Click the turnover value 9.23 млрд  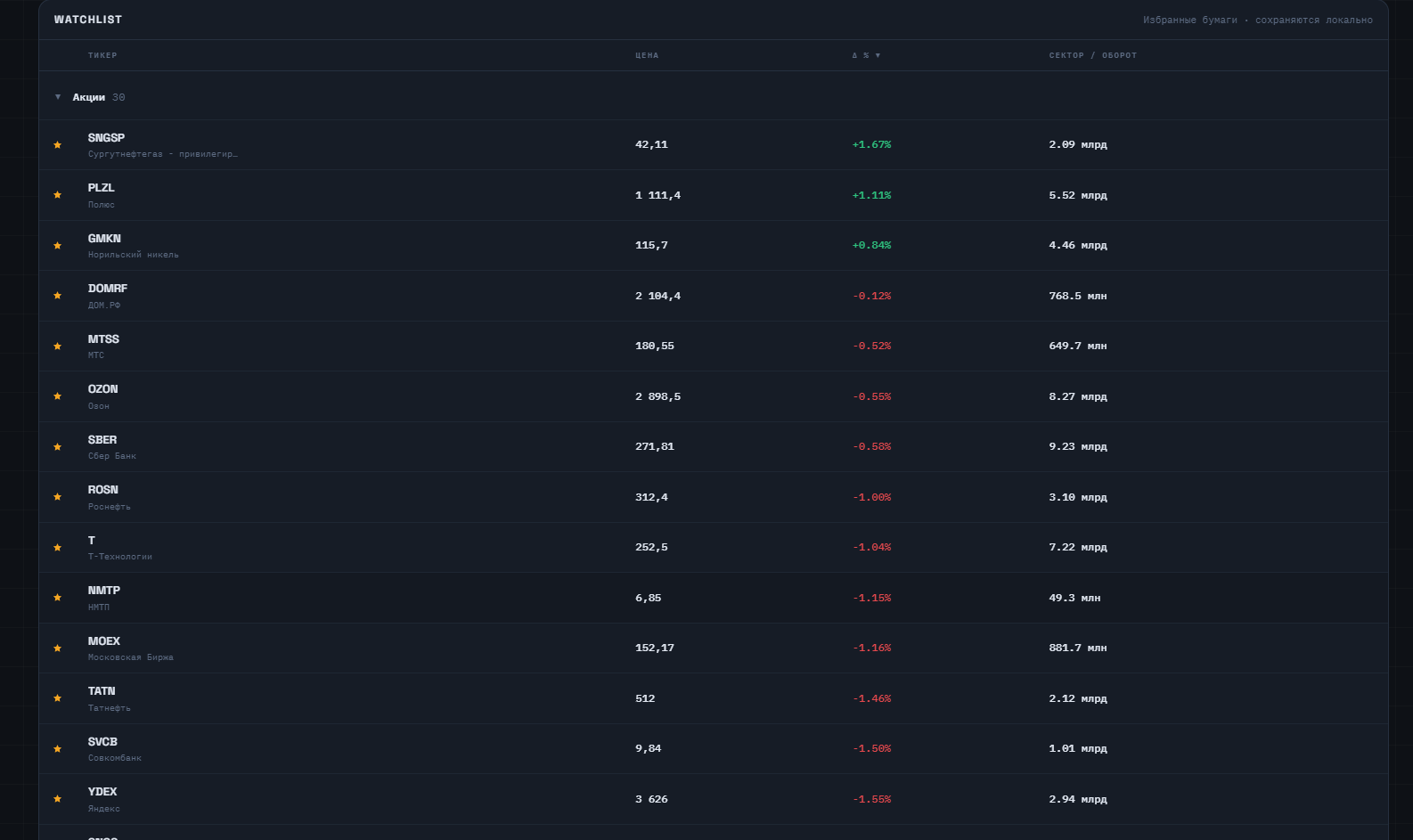click(1078, 446)
